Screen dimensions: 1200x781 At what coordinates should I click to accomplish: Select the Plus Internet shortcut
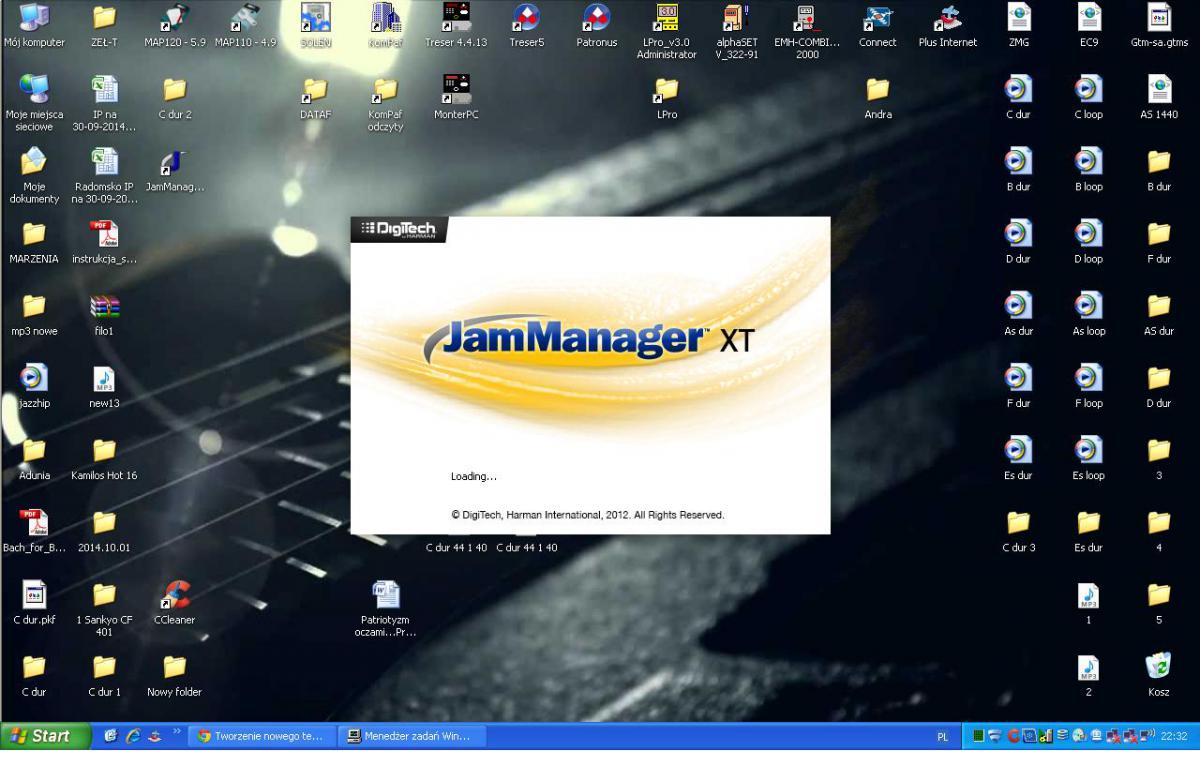(x=947, y=26)
